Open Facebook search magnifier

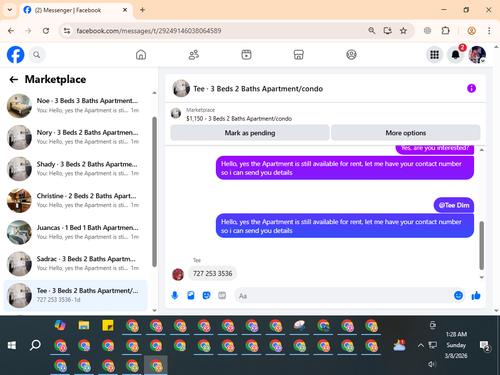click(37, 55)
